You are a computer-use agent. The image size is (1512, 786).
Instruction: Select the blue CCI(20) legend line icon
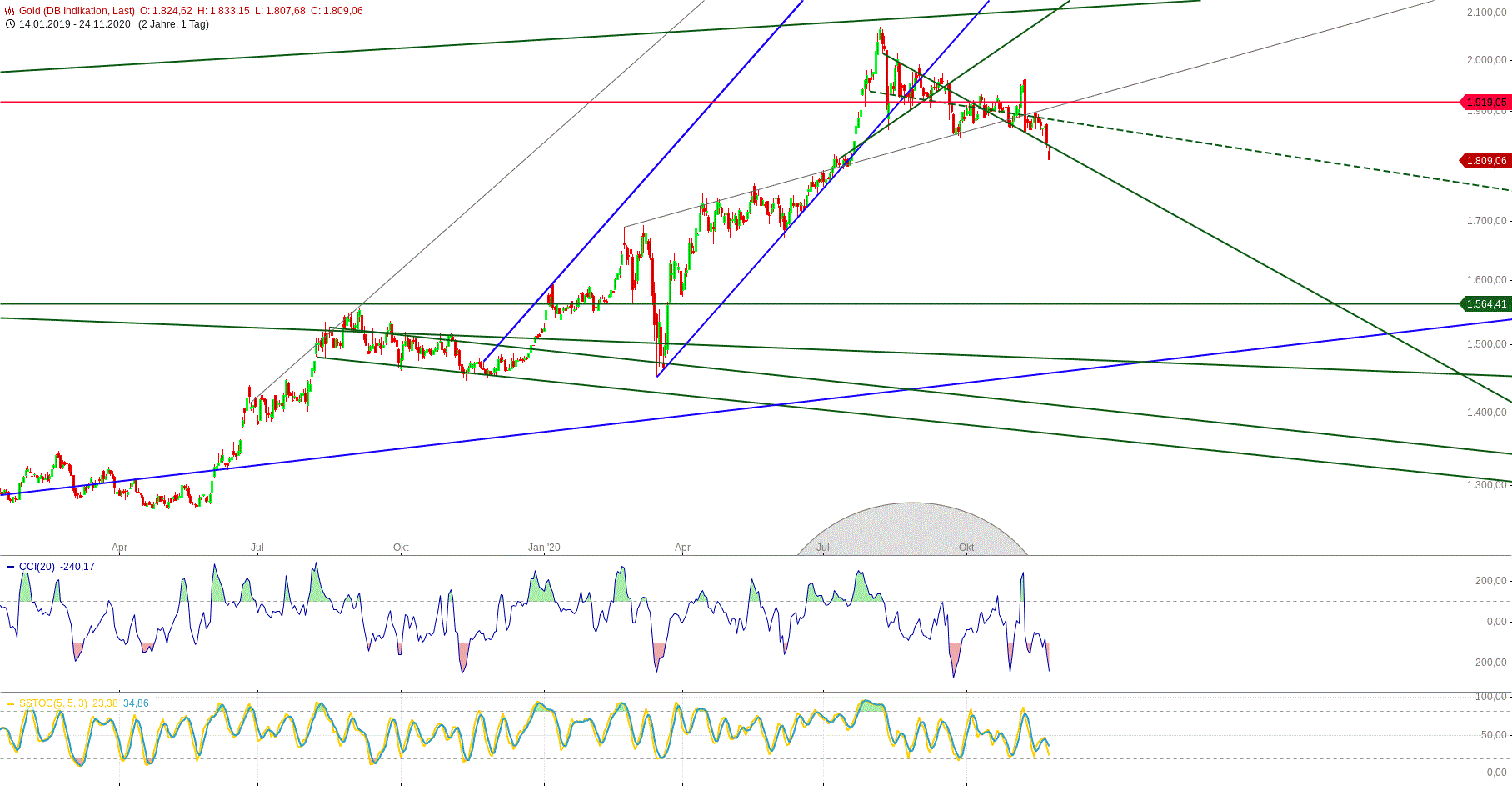coord(10,565)
